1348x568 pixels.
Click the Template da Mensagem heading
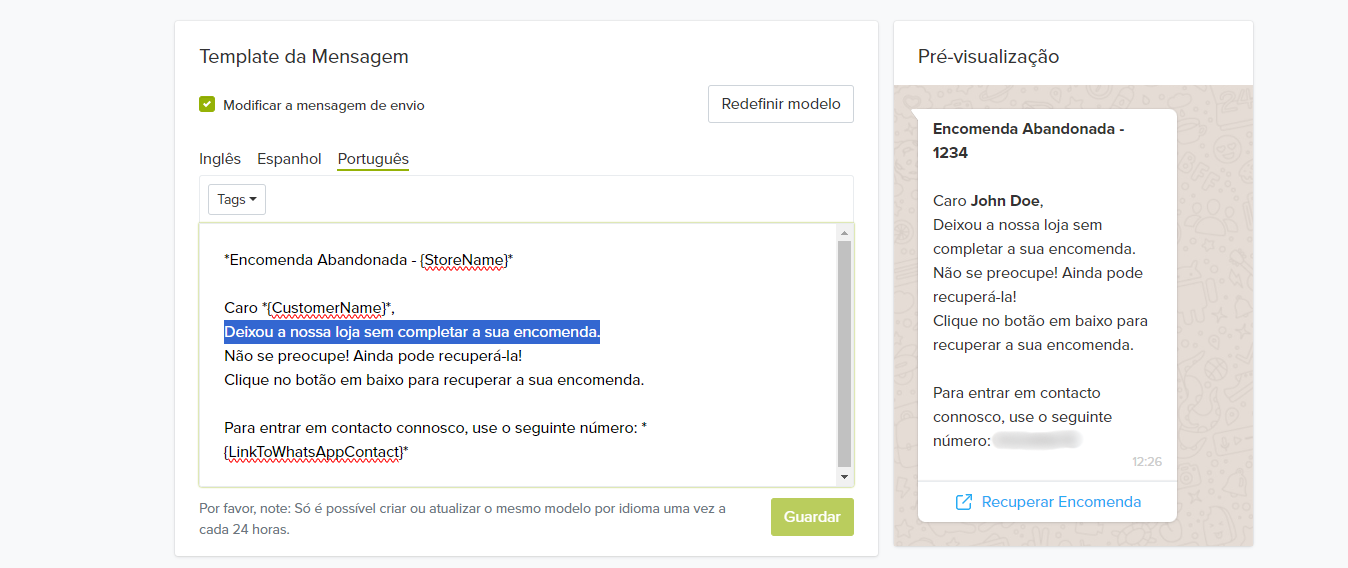pyautogui.click(x=304, y=56)
